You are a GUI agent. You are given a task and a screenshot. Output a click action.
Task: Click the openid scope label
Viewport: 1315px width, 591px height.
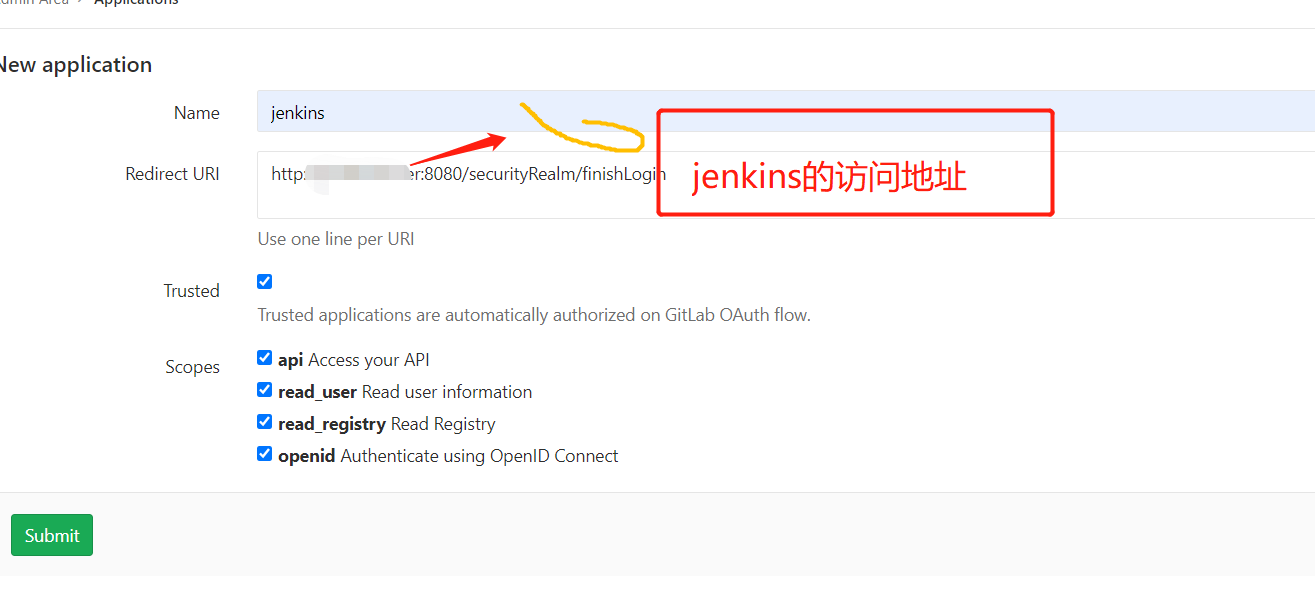307,454
